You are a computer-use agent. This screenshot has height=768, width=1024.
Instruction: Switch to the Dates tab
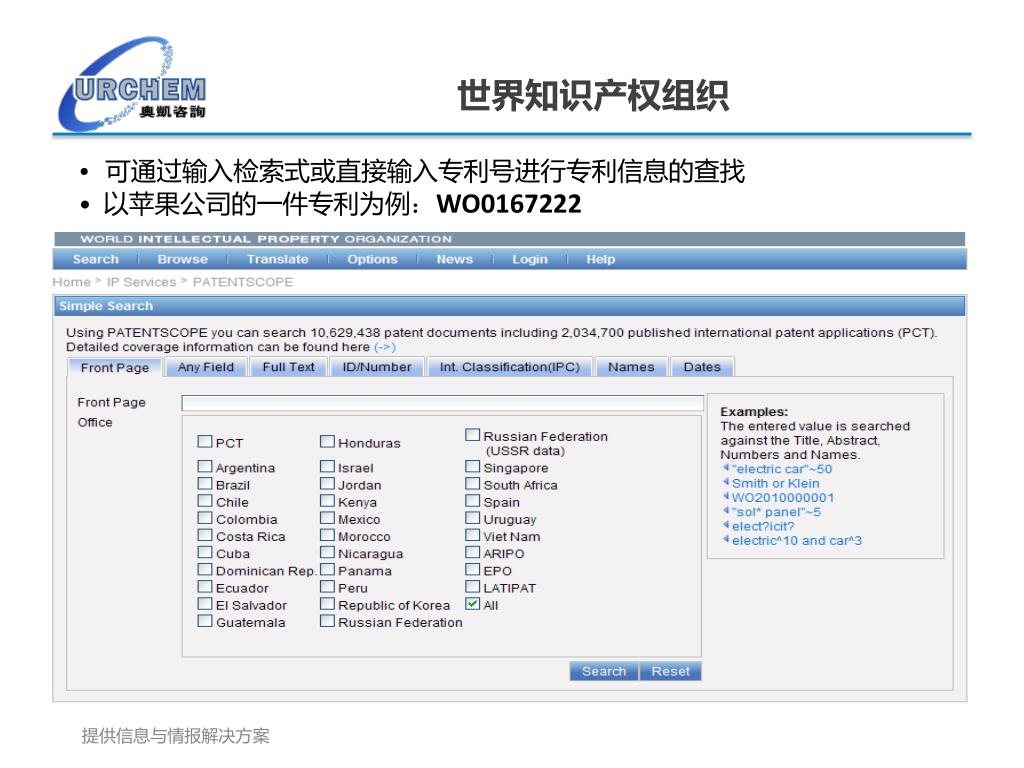(x=702, y=367)
